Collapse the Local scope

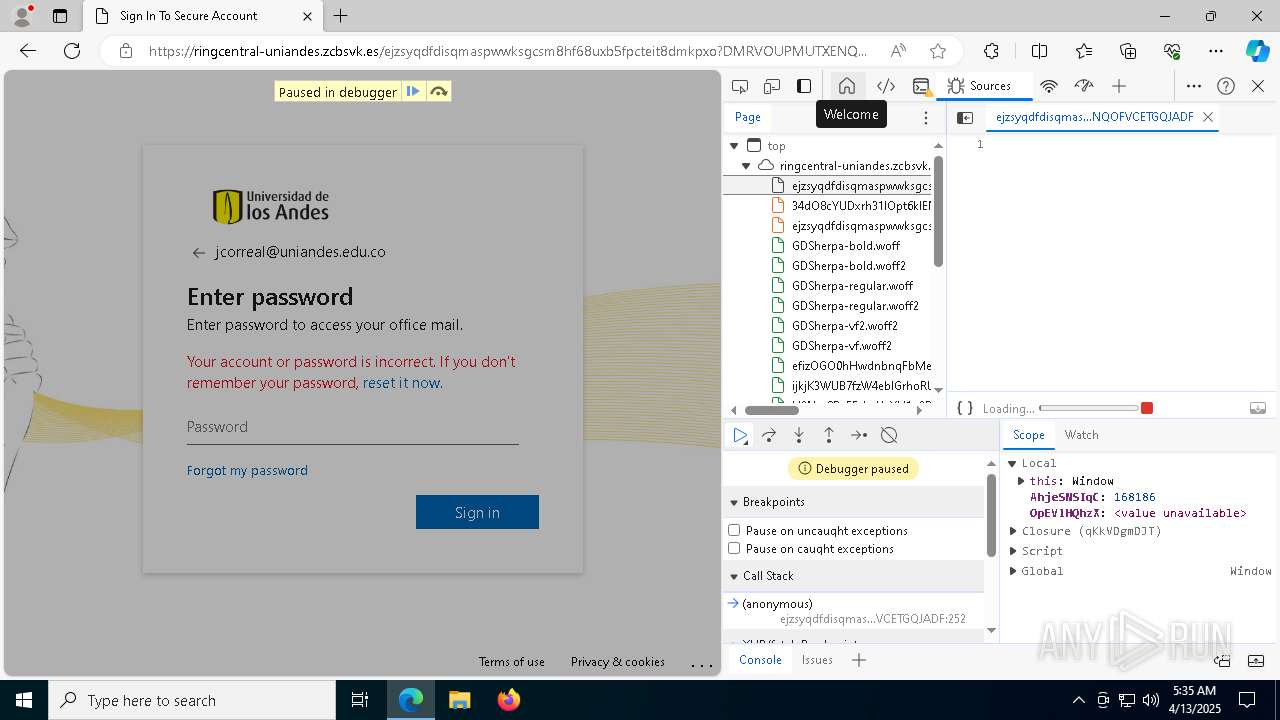[1013, 463]
